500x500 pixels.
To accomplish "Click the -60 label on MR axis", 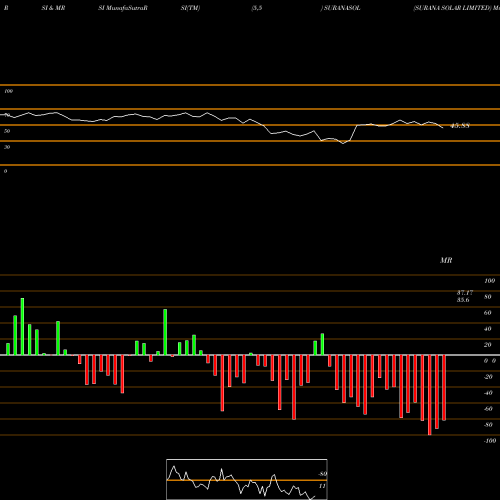I will point(488,409).
